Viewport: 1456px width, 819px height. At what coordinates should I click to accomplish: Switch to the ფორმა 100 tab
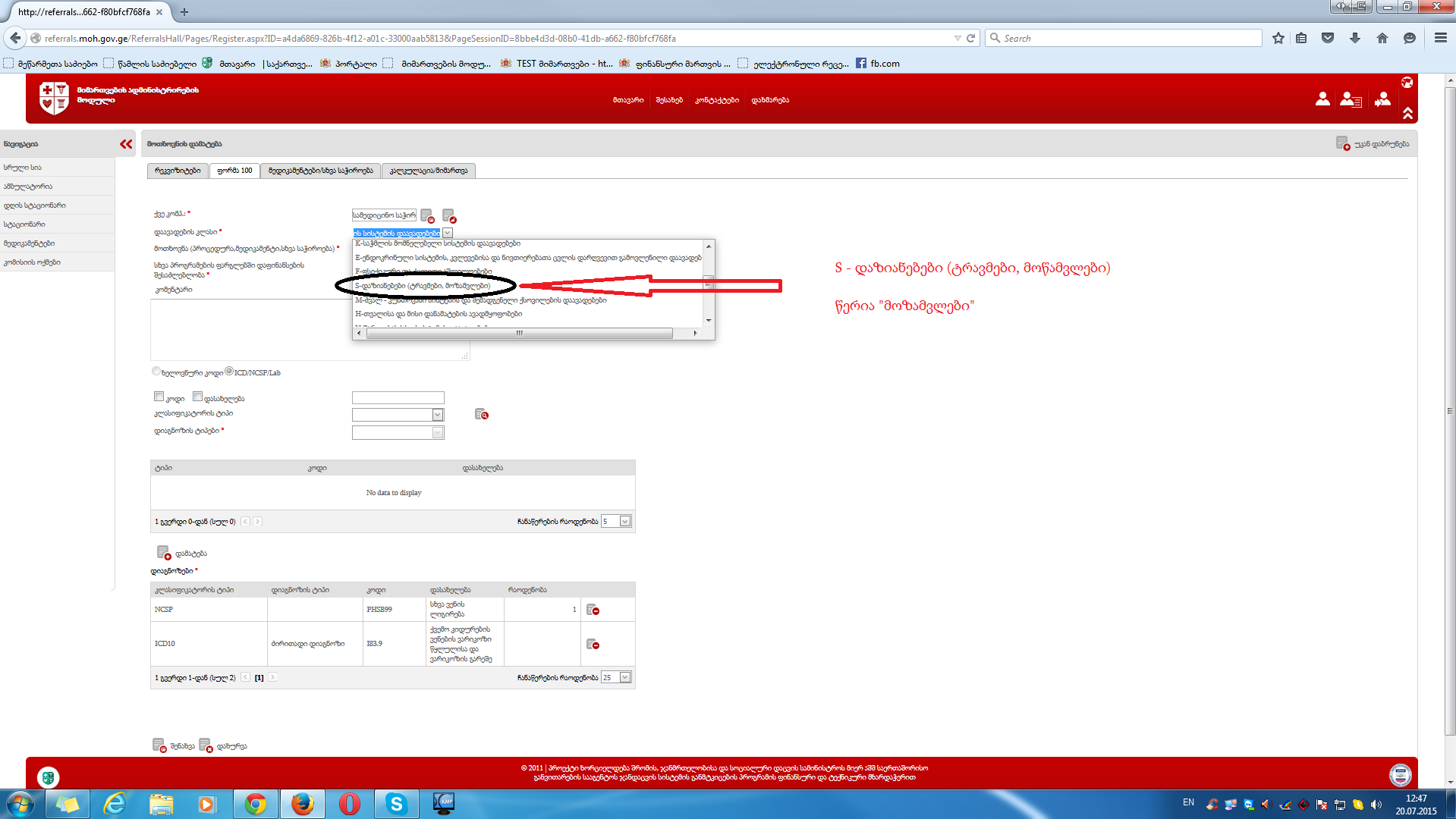[x=234, y=171]
